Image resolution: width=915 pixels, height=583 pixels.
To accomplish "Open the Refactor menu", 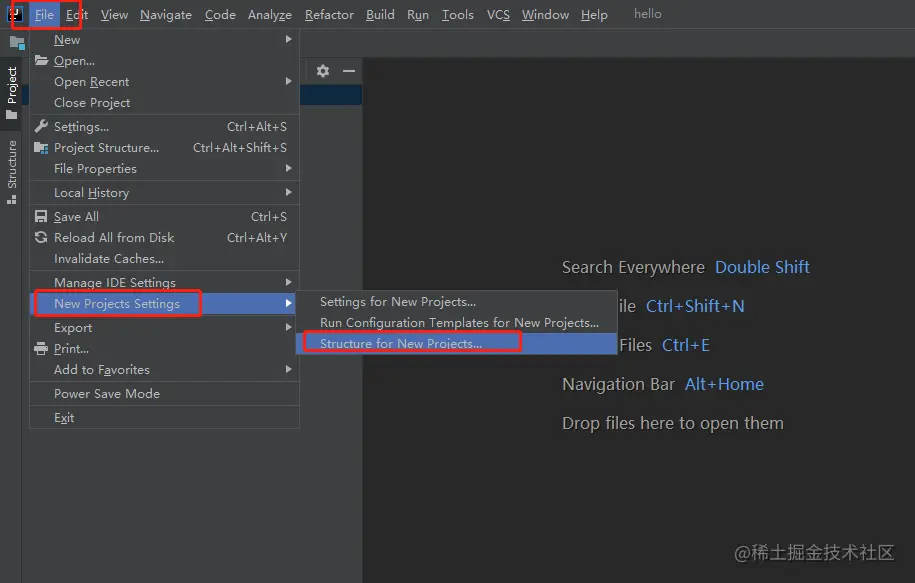I will [329, 15].
